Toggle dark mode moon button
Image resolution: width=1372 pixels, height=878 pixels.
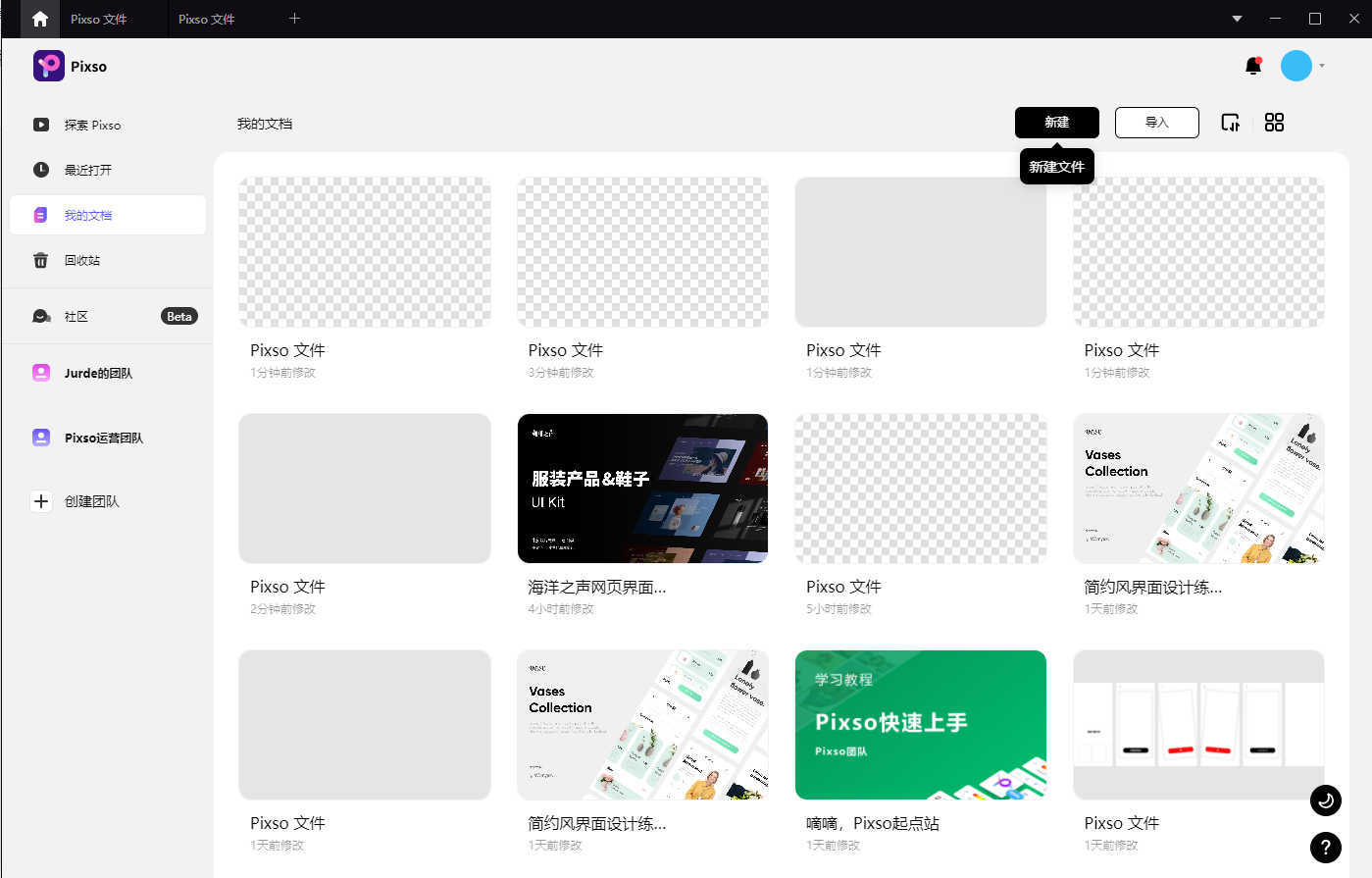(x=1326, y=801)
